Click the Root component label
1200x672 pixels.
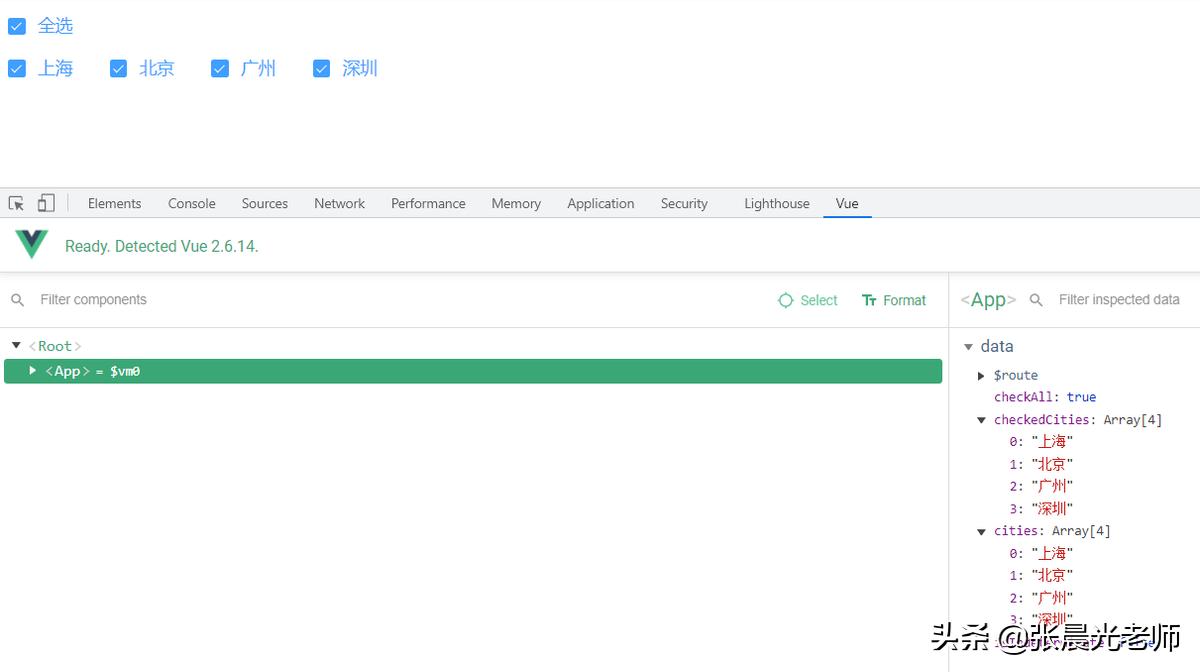click(55, 346)
